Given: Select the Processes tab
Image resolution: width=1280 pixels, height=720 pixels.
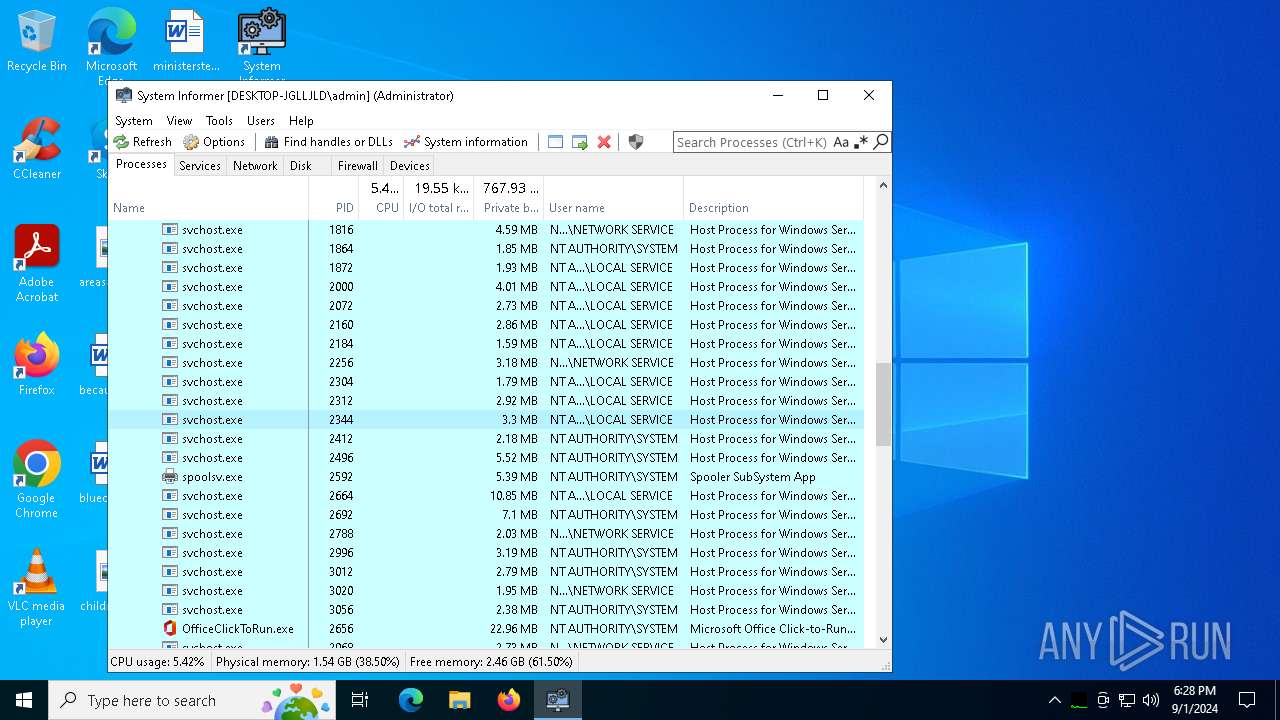Looking at the screenshot, I should (141, 164).
